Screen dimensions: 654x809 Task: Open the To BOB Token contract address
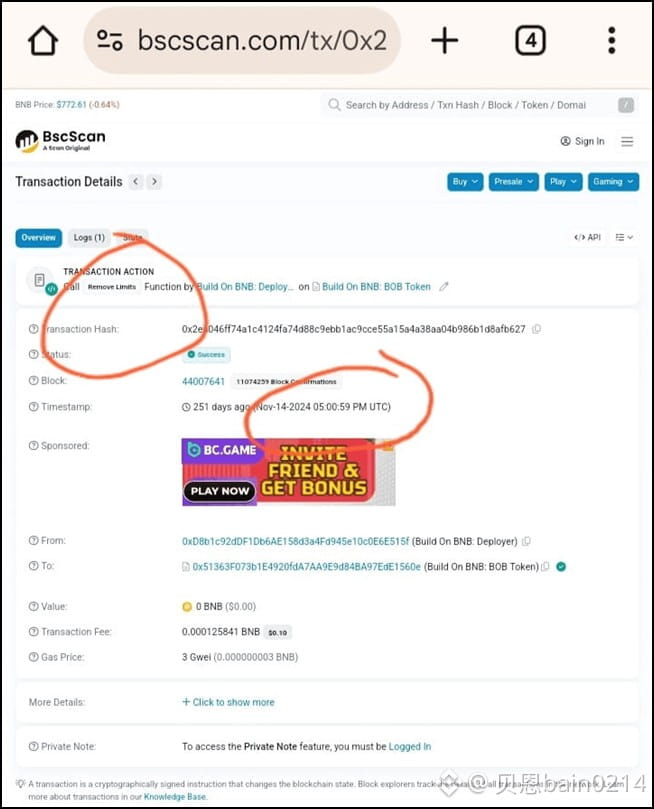click(306, 567)
